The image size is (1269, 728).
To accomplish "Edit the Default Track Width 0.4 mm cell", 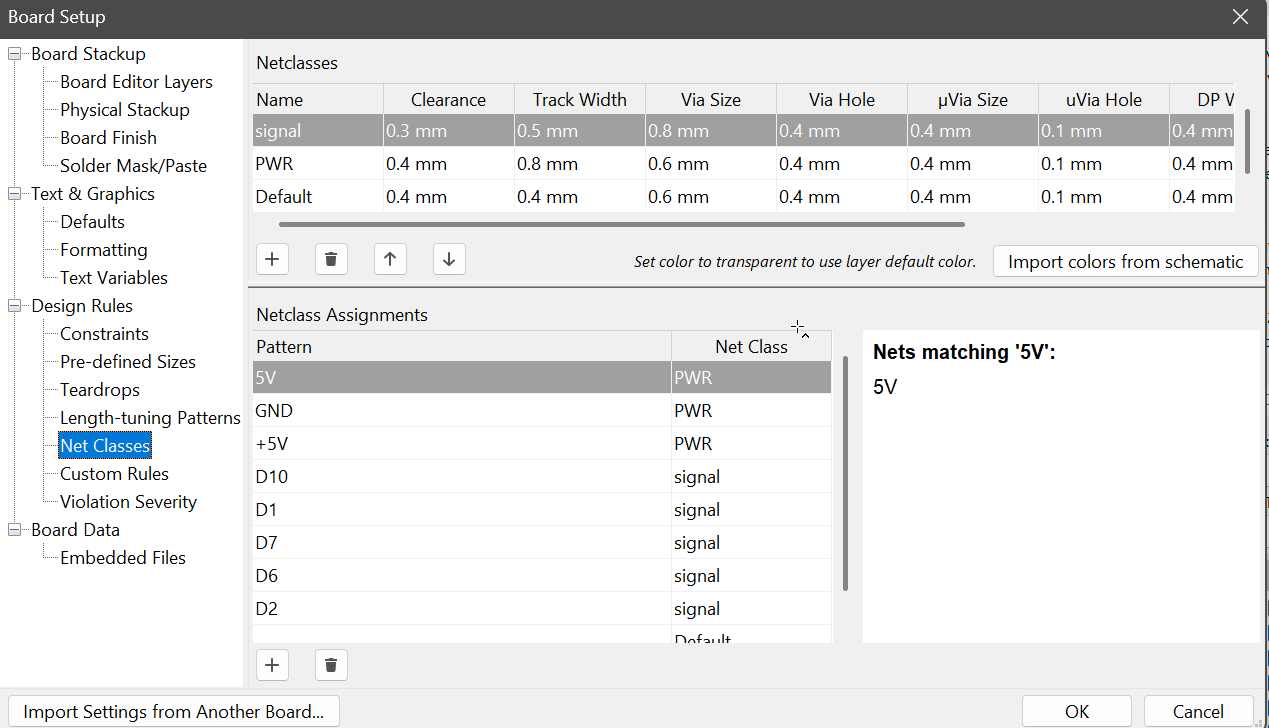I will 579,197.
